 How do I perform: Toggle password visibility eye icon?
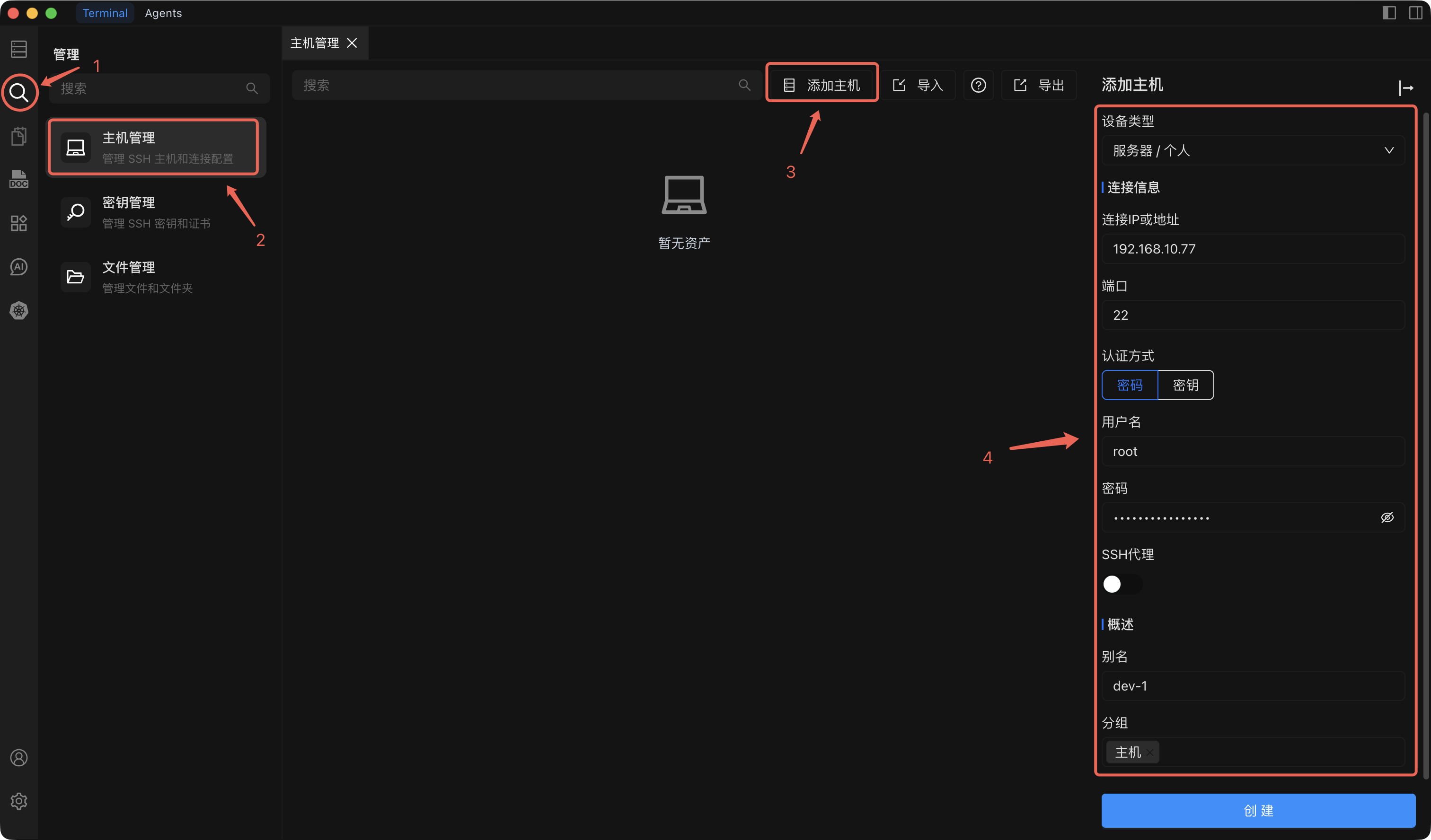pos(1387,517)
